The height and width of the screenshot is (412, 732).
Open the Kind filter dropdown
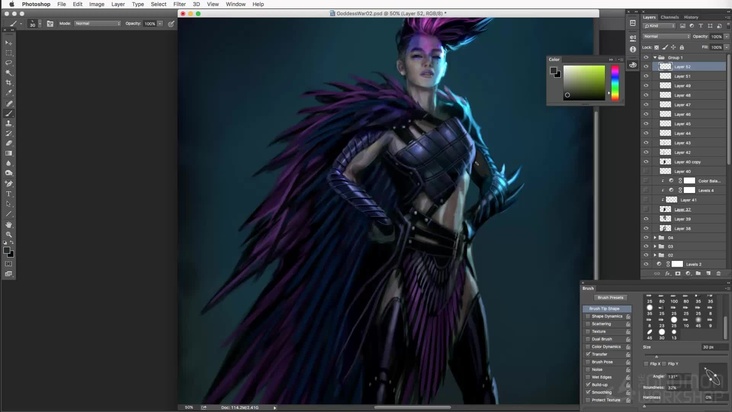click(x=659, y=26)
